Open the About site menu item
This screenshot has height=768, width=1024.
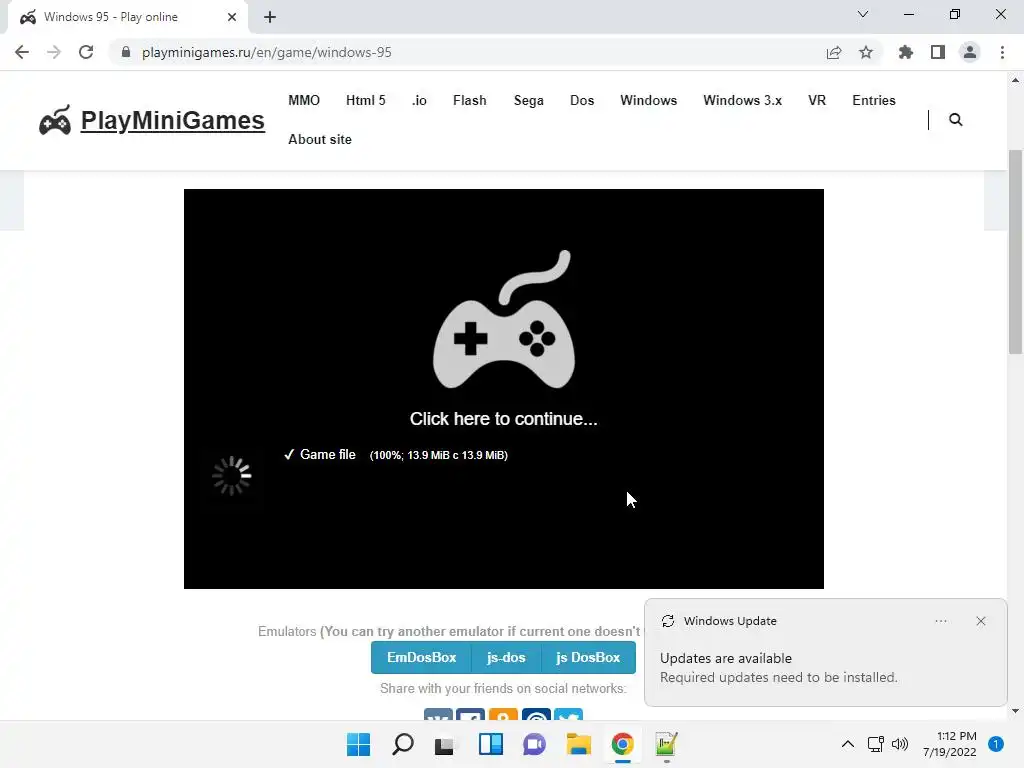pos(320,140)
